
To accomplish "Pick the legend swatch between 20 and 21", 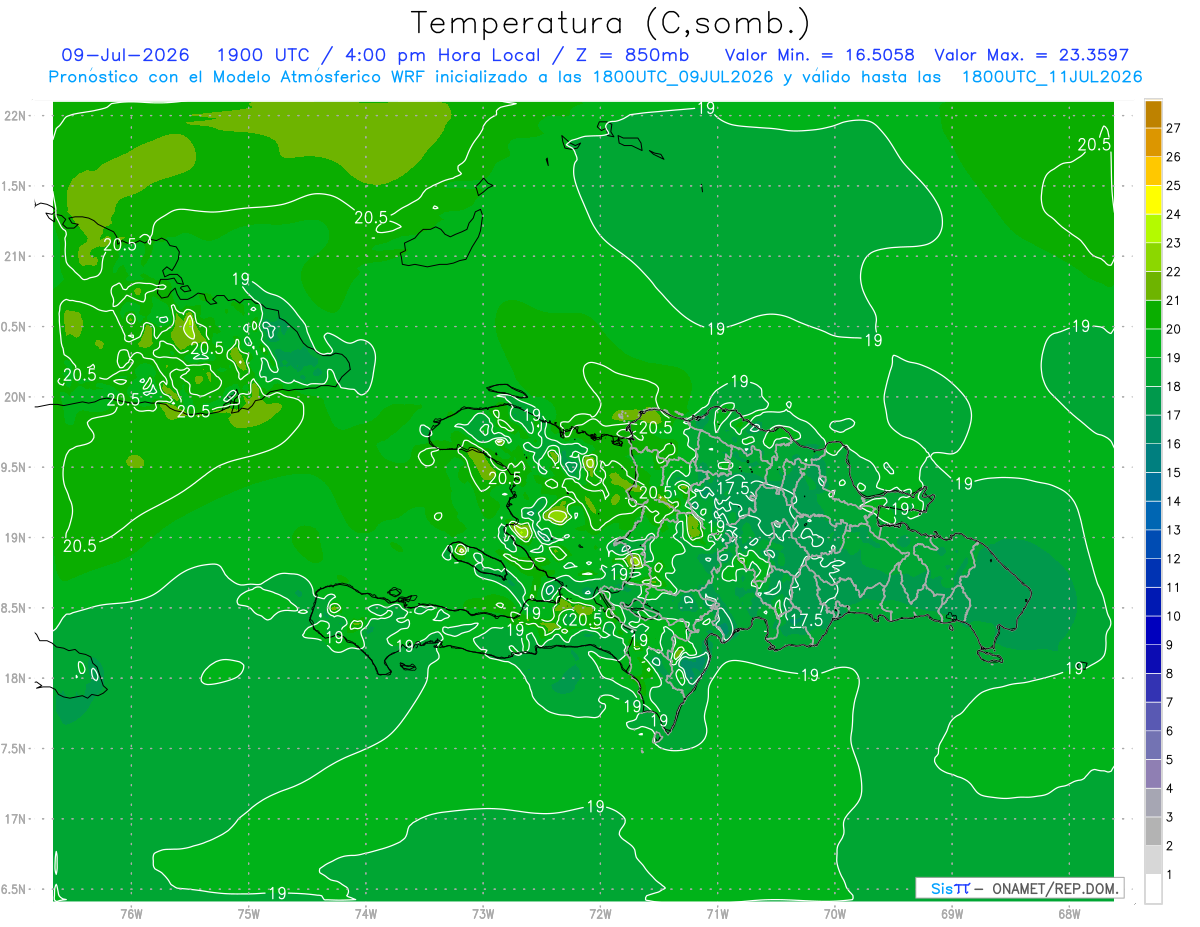I will (1153, 315).
